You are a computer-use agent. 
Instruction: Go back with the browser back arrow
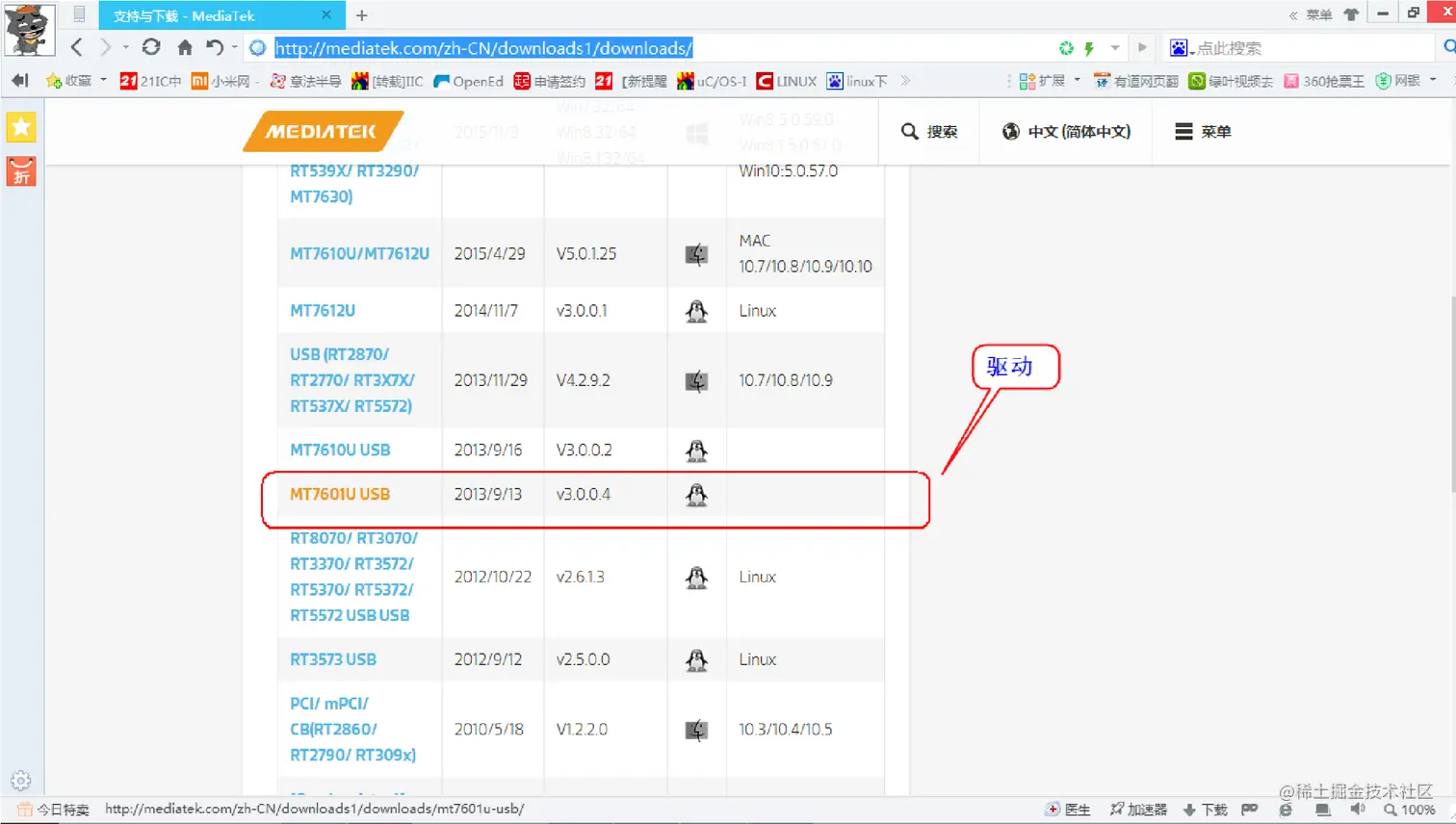click(77, 47)
